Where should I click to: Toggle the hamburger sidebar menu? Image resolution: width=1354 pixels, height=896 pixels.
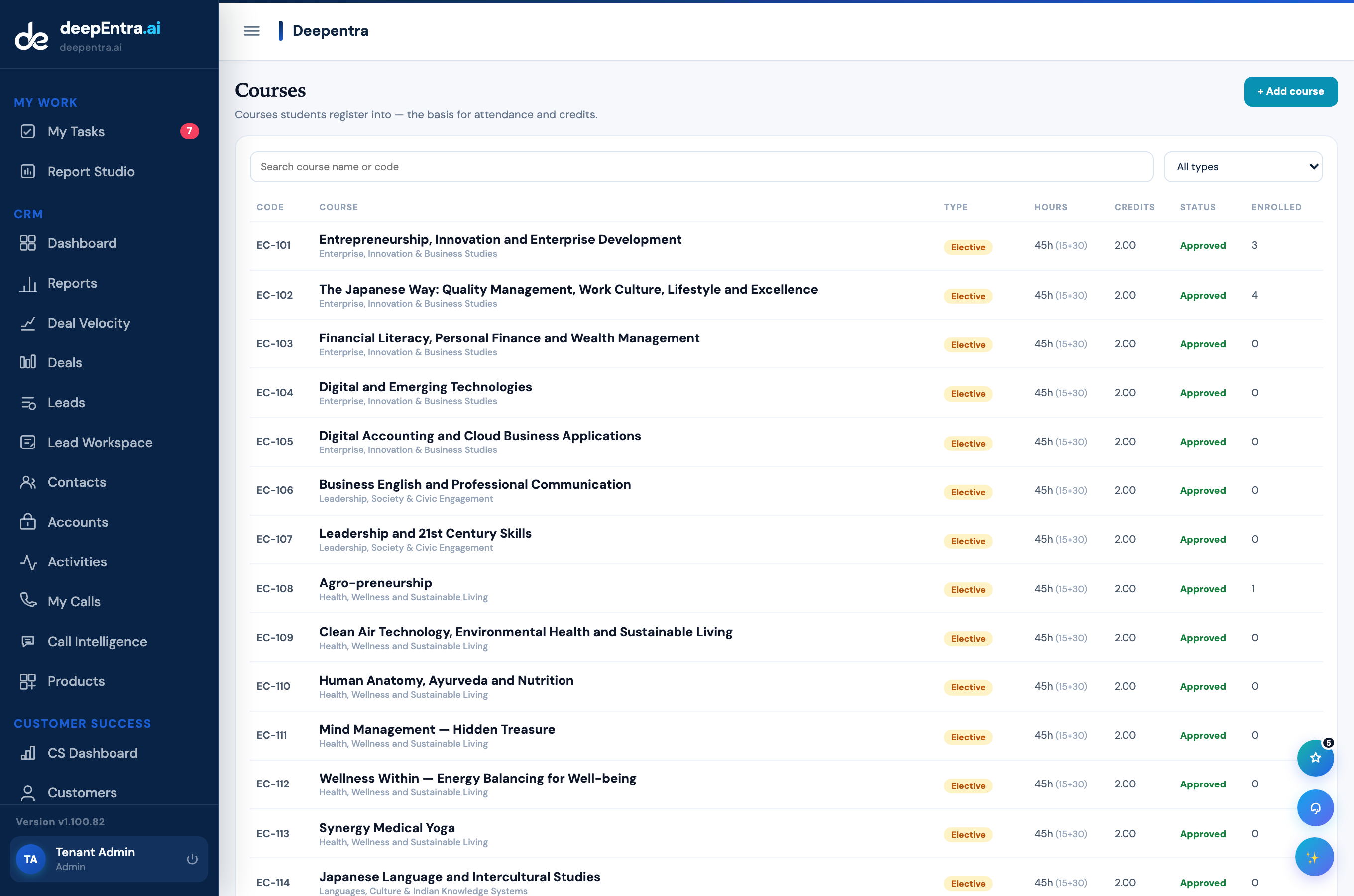point(251,31)
